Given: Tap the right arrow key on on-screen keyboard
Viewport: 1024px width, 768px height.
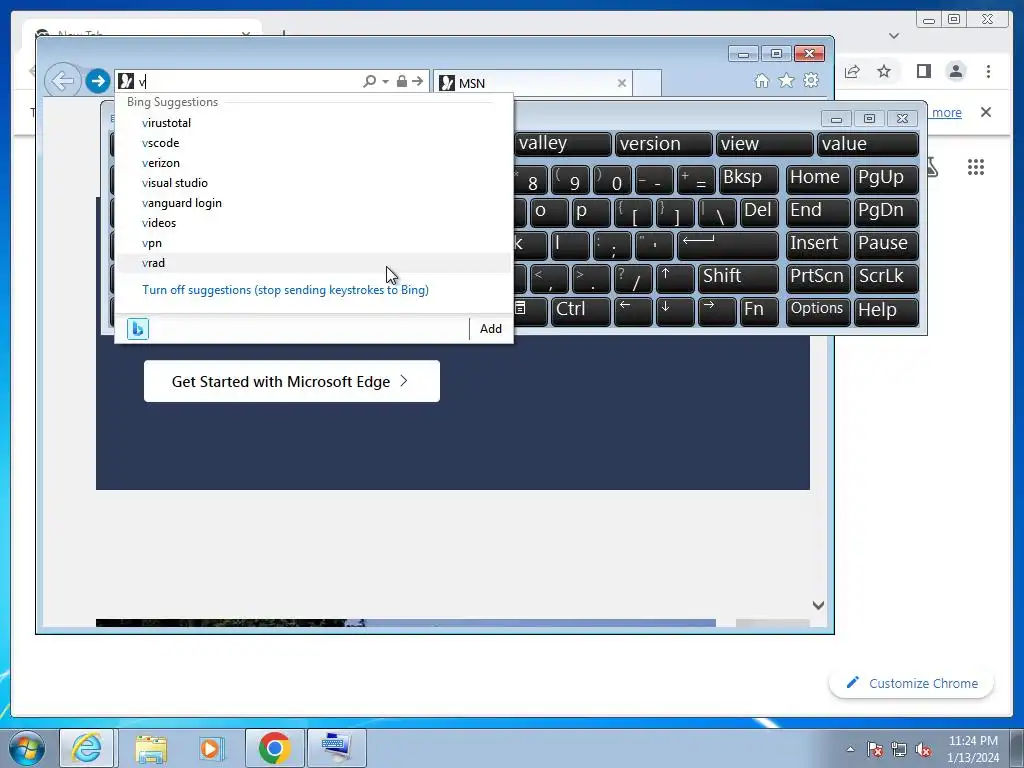Looking at the screenshot, I should [x=717, y=311].
